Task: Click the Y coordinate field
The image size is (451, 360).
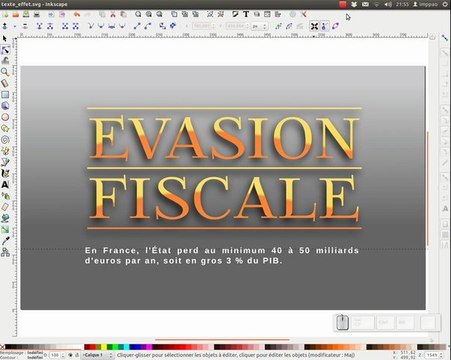Action: coord(237,26)
